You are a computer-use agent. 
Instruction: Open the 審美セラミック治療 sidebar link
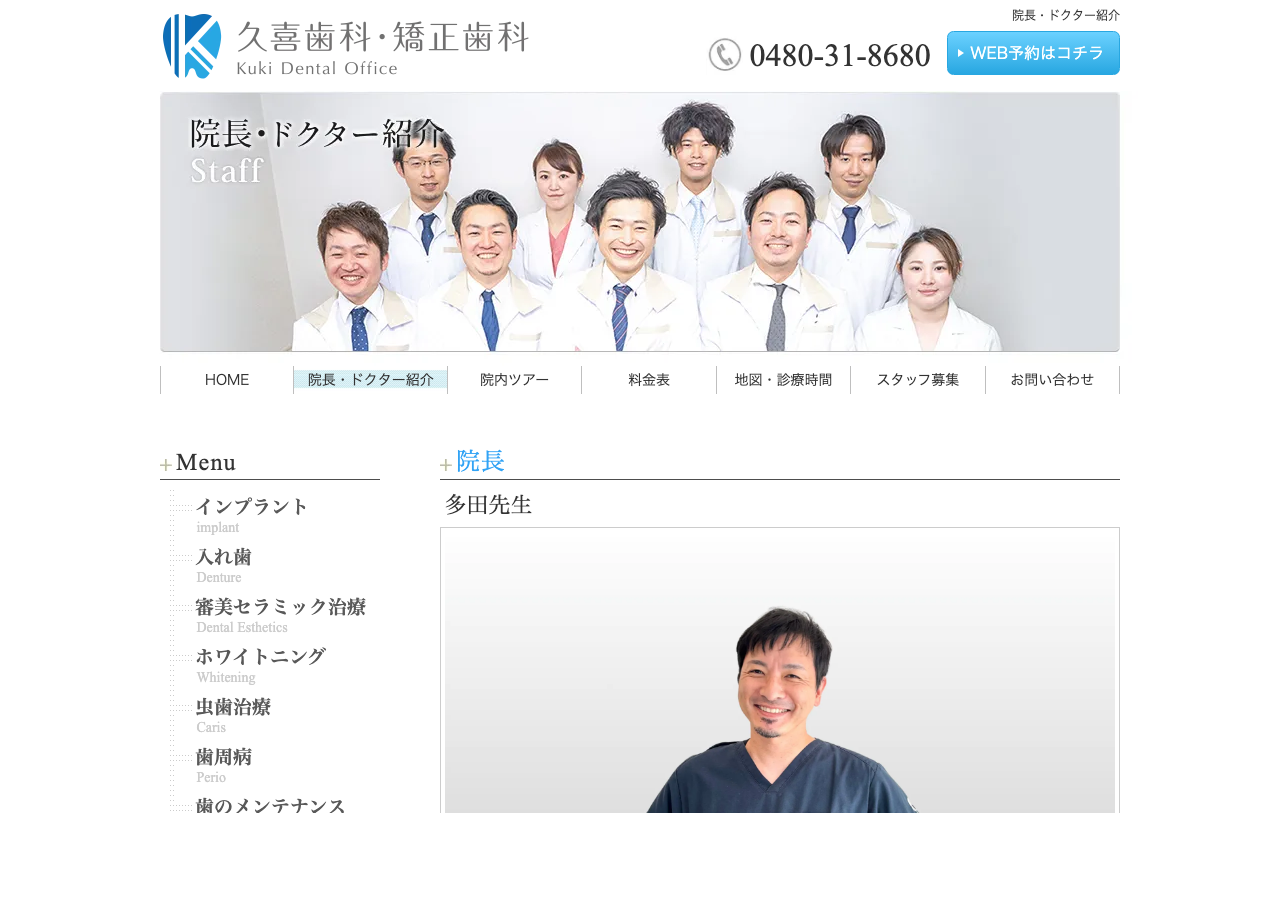280,615
